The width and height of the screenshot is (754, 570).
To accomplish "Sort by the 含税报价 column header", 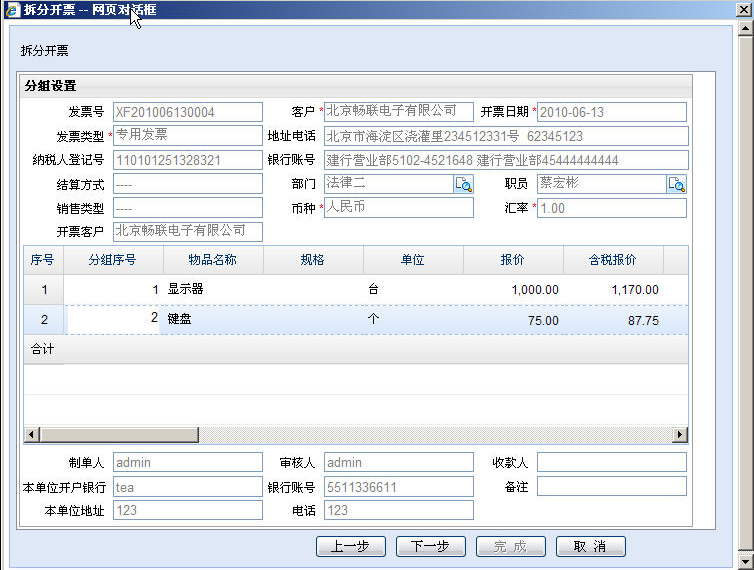I will (x=612, y=260).
